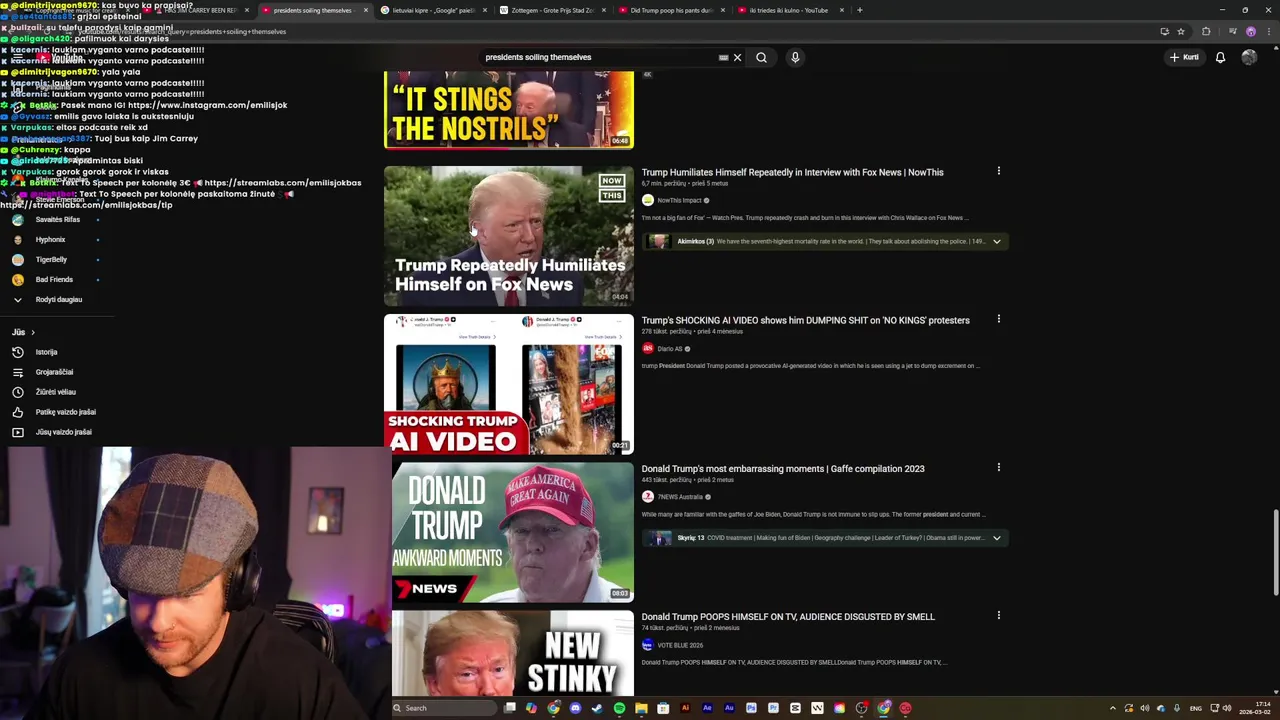1280x720 pixels.
Task: Play the 'DONALD TRUMP AWKWARD MOMENTS' thumbnail
Action: (513, 532)
